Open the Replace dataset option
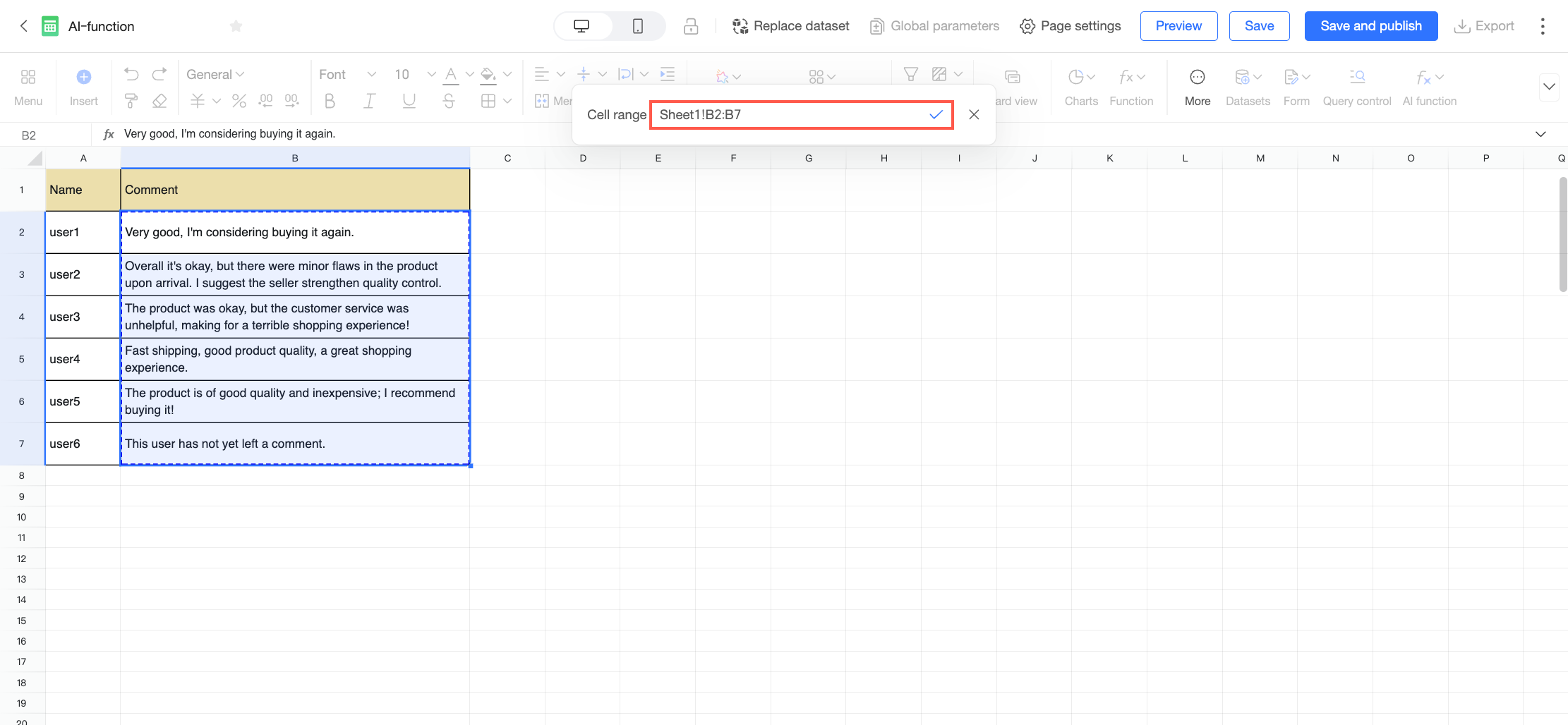 790,26
